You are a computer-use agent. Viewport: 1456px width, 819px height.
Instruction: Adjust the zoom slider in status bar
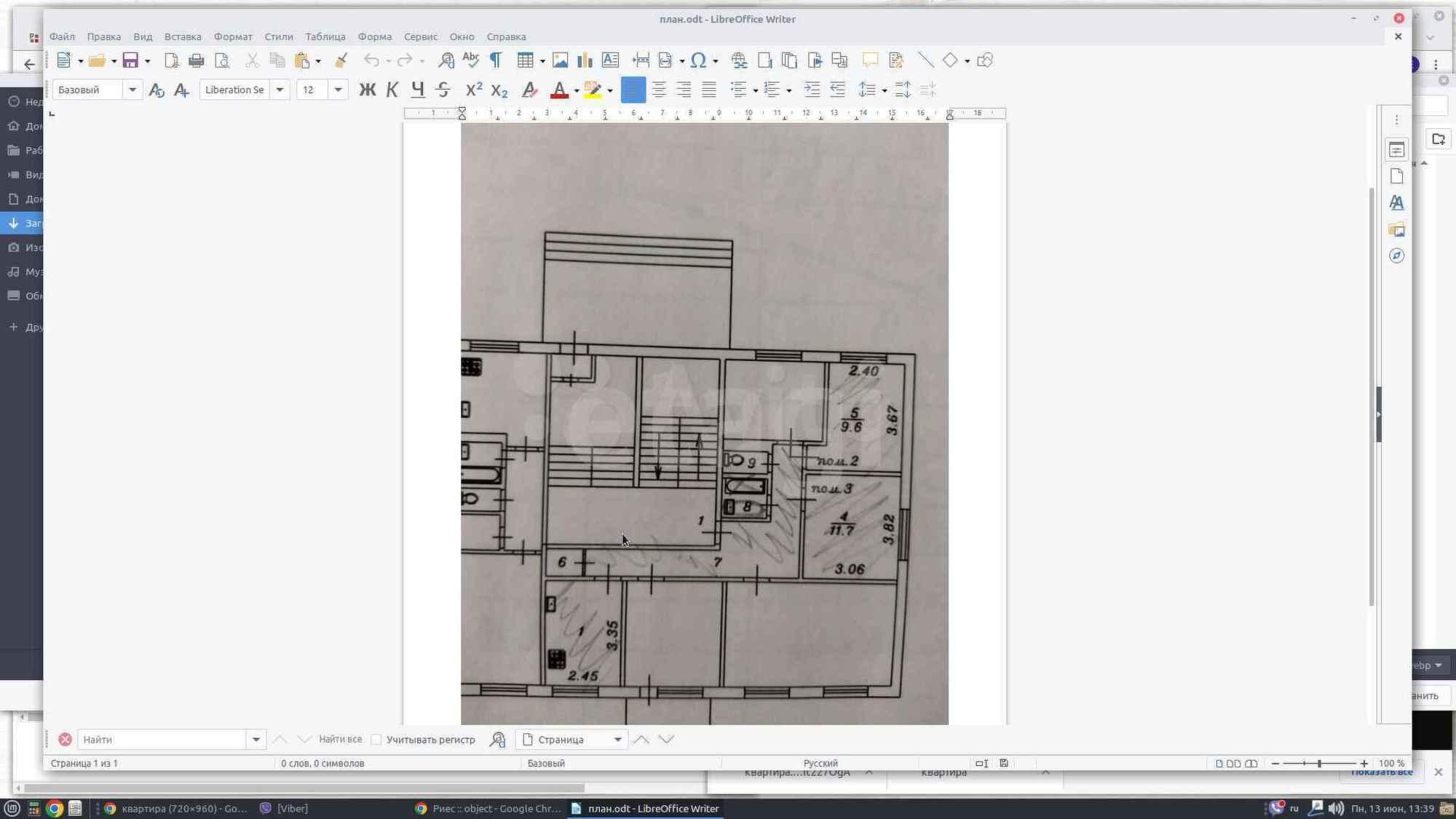[1319, 764]
